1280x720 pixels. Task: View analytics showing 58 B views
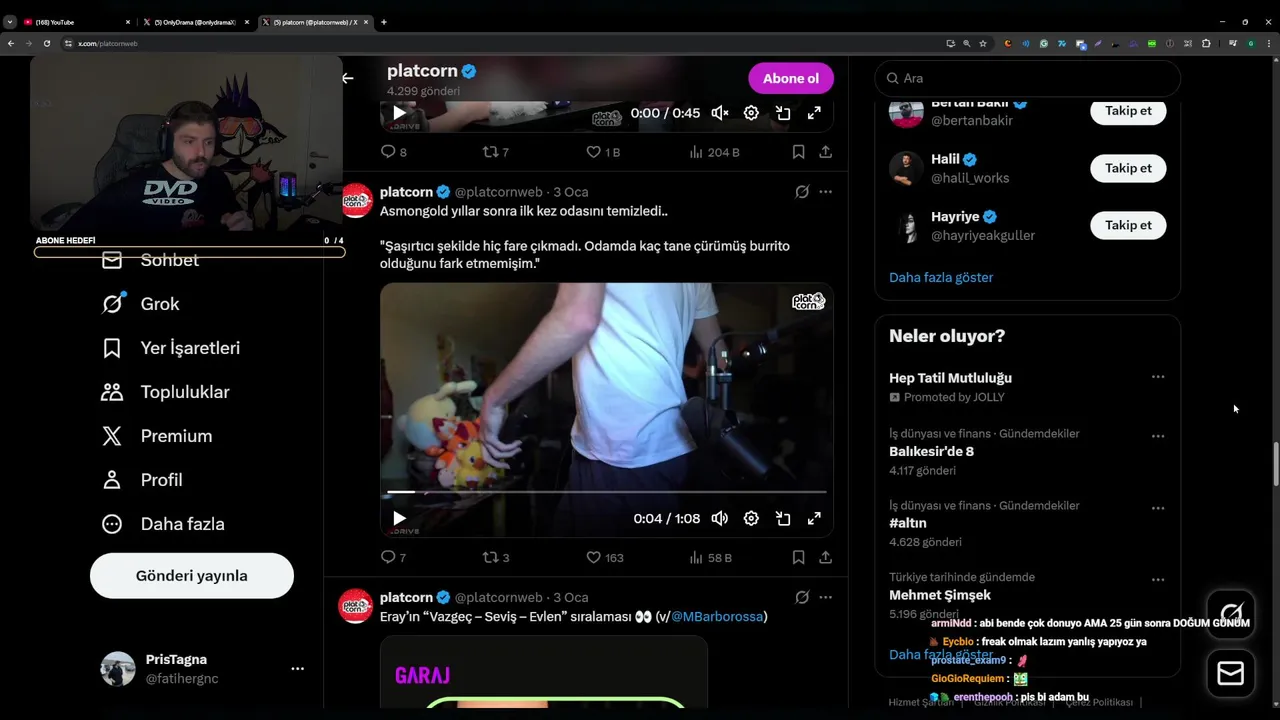pyautogui.click(x=711, y=557)
